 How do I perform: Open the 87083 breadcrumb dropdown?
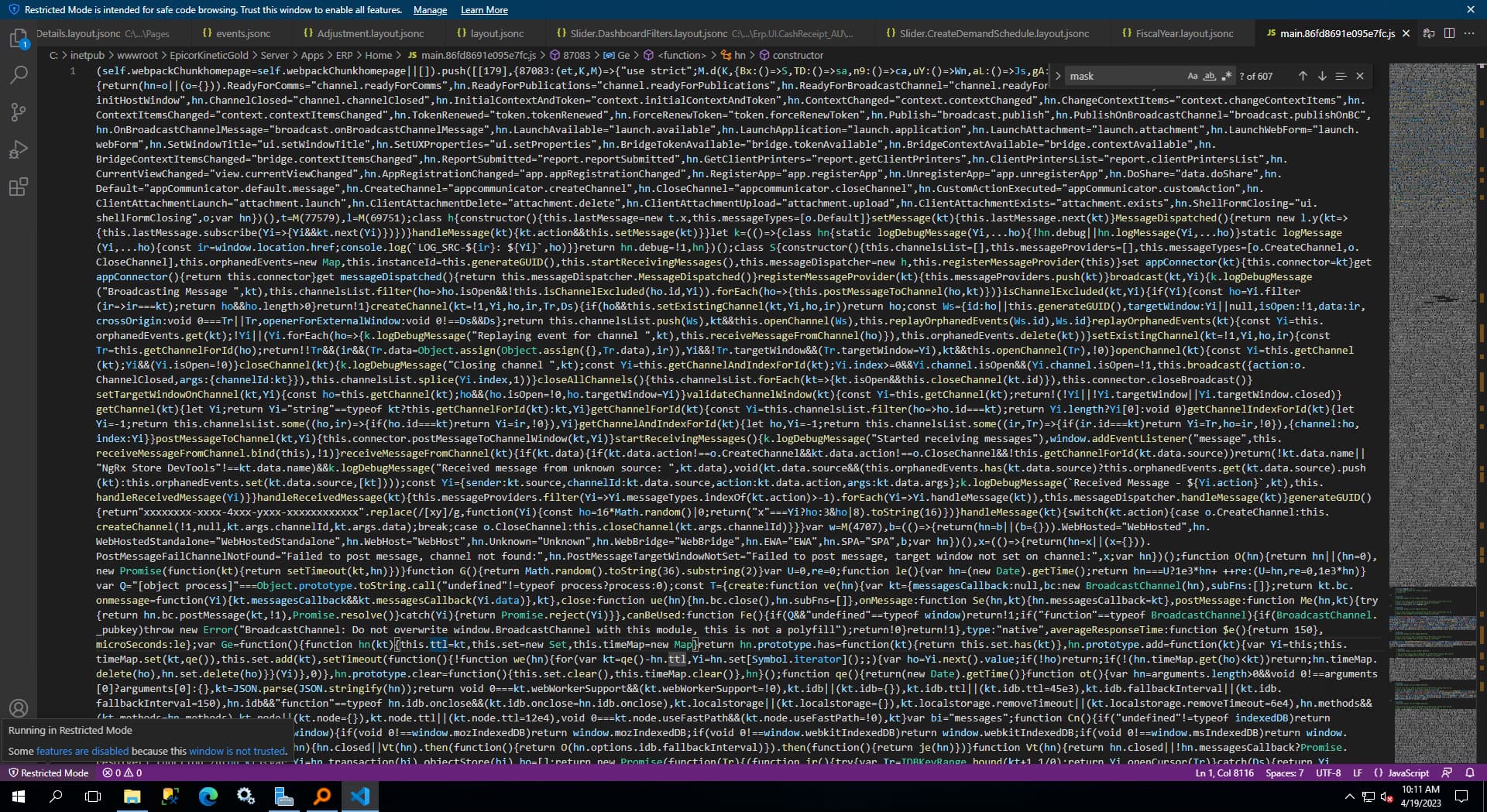[x=570, y=55]
